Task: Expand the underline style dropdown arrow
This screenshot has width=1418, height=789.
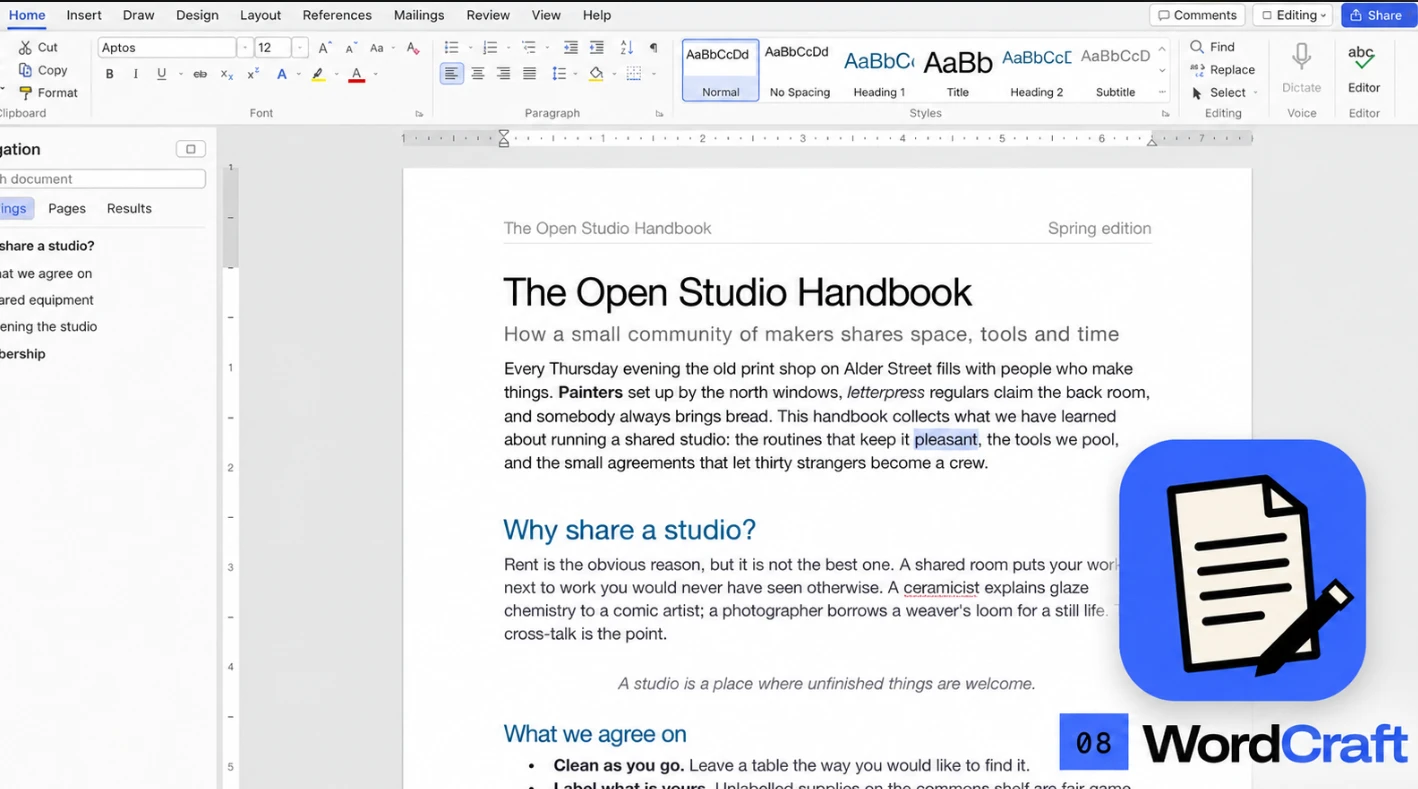Action: 180,74
